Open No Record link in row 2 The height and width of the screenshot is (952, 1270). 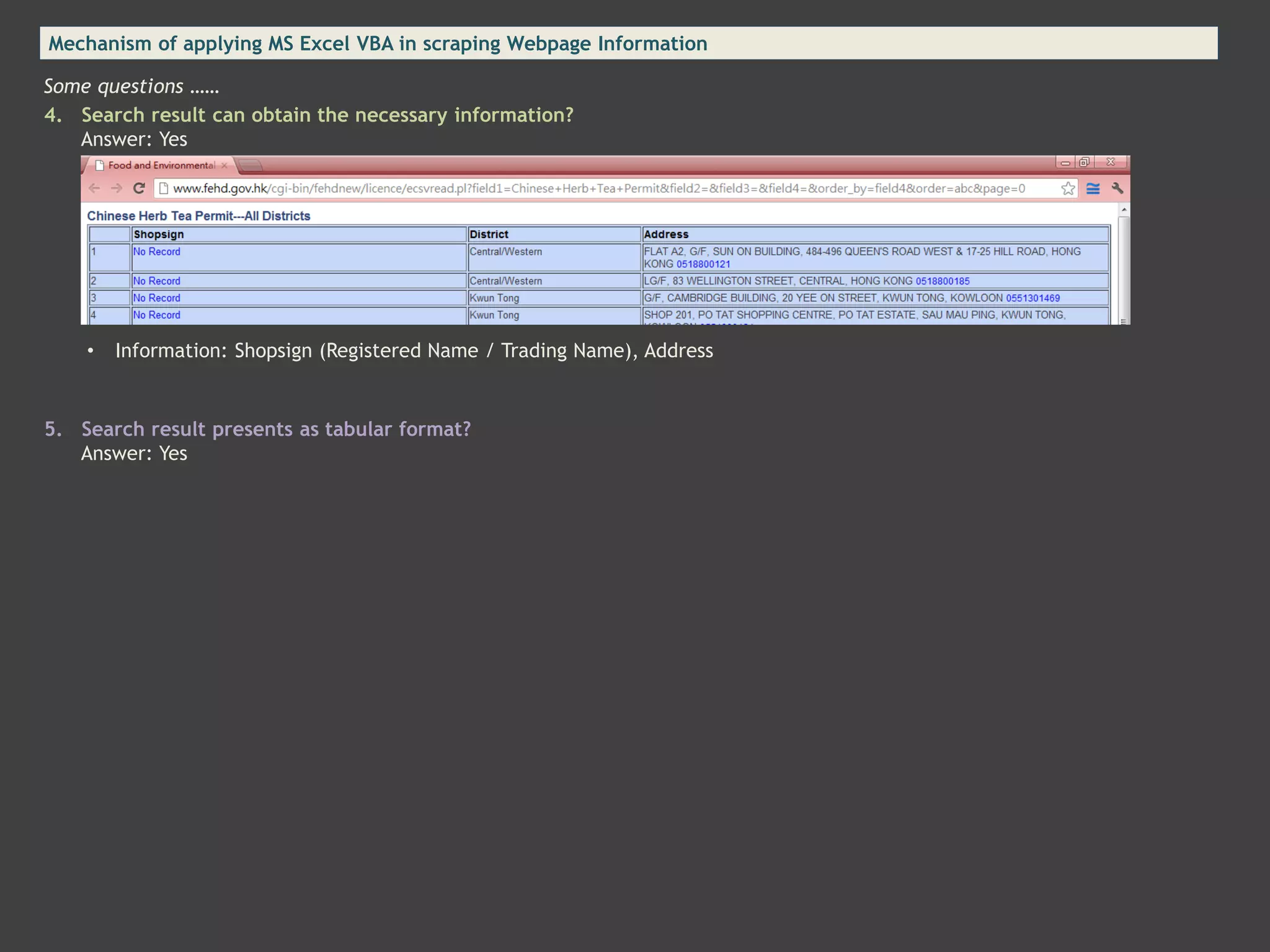pos(156,281)
